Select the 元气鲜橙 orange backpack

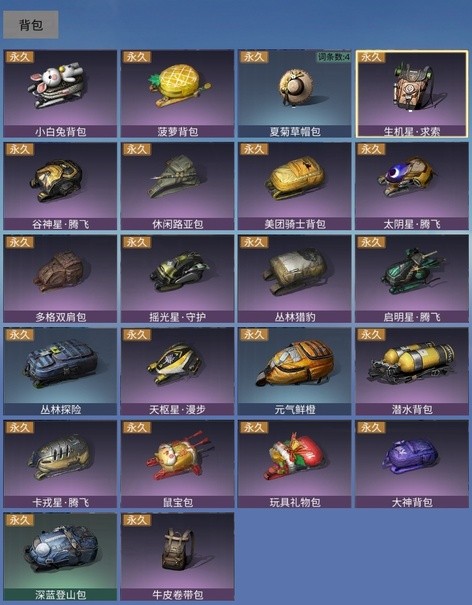point(295,372)
